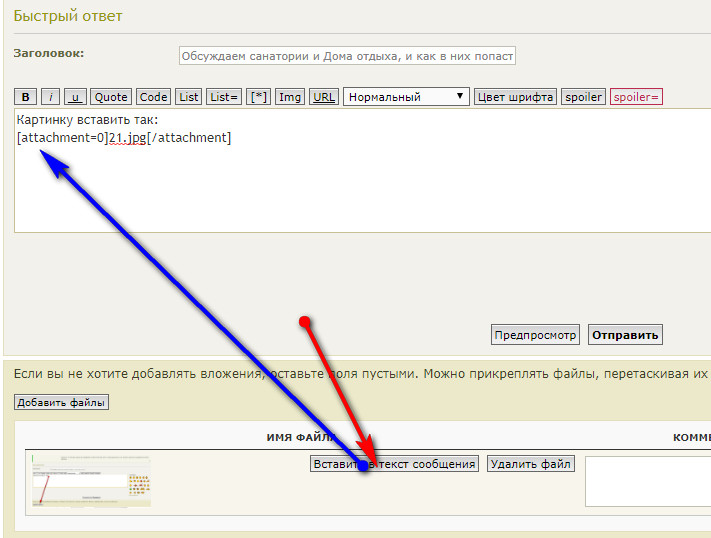This screenshot has width=711, height=538.
Task: Apply italic with the i button
Action: 51,97
